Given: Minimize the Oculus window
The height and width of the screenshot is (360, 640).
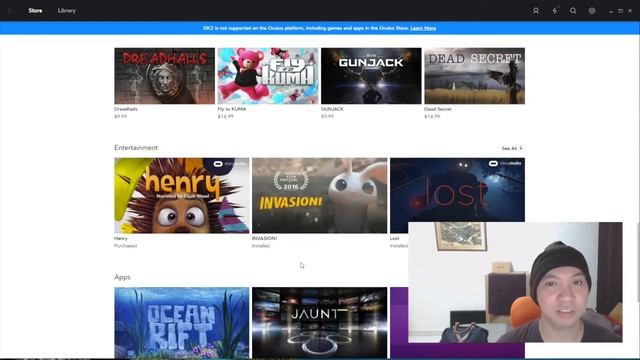Looking at the screenshot, I should [611, 11].
